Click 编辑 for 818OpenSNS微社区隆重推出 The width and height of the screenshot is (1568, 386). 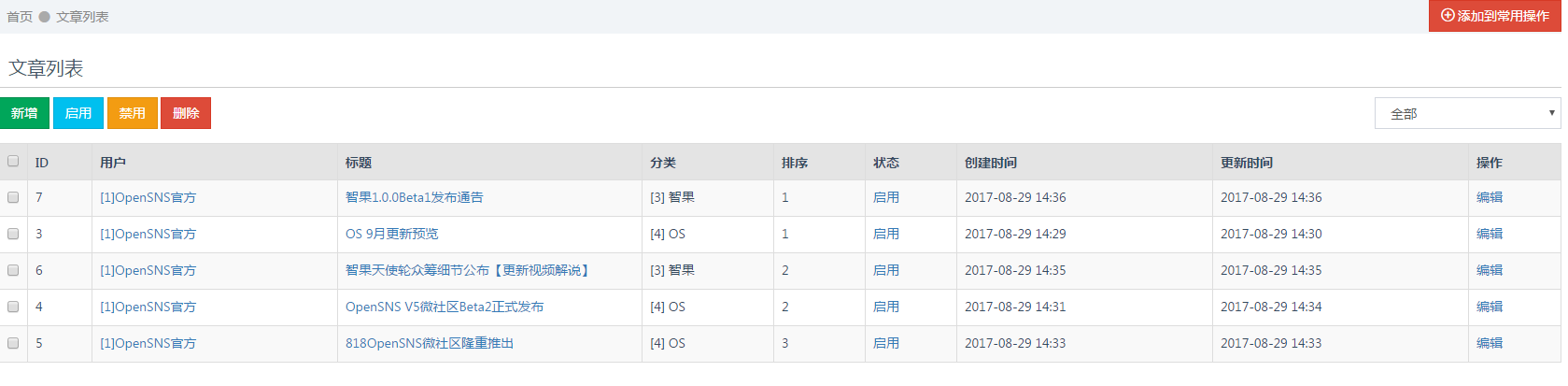coord(1490,343)
